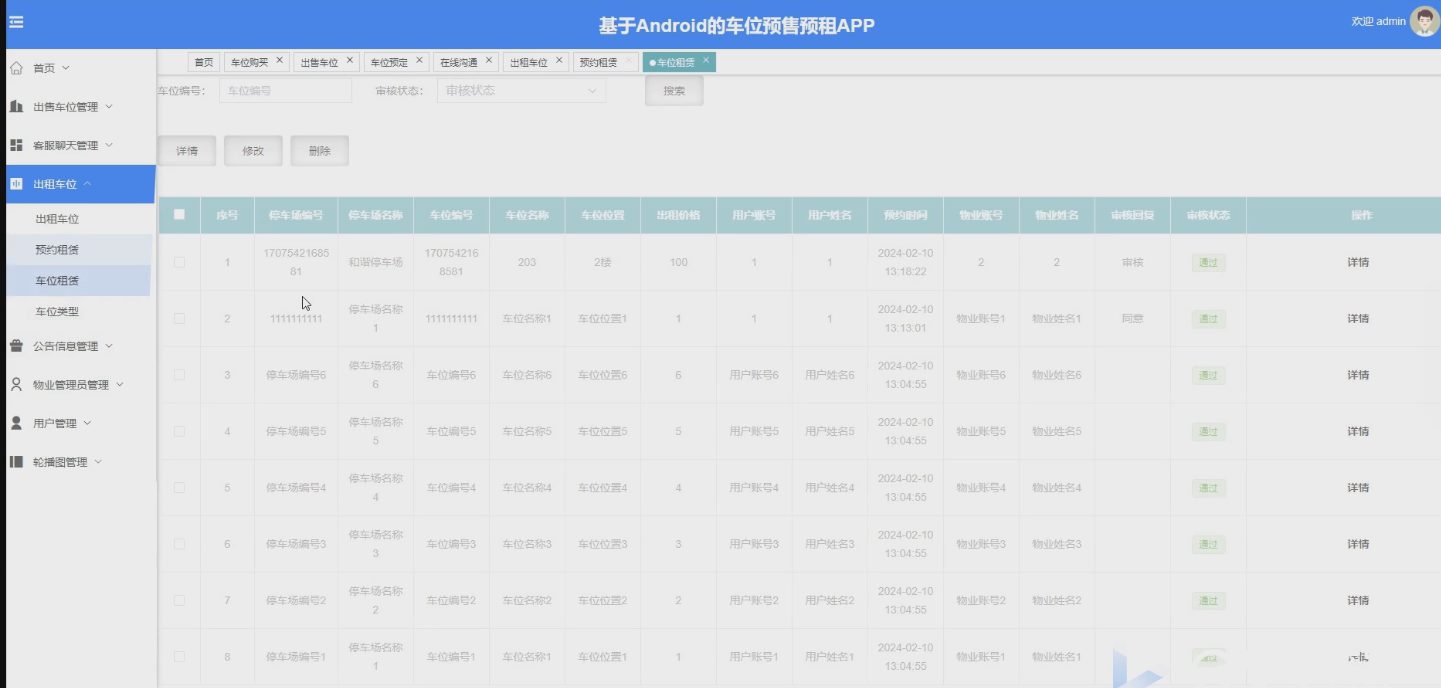The height and width of the screenshot is (688, 1441).
Task: Check the checkbox for row 3
Action: [x=179, y=375]
